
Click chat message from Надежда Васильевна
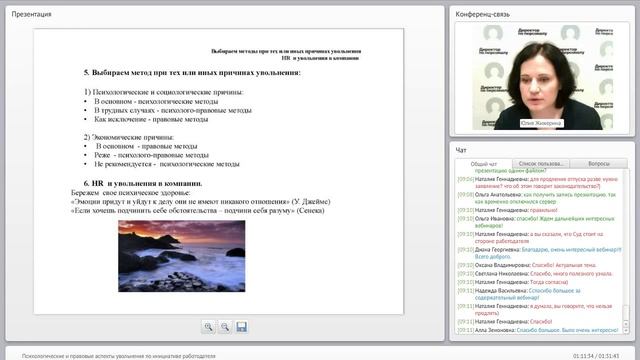click(x=519, y=294)
